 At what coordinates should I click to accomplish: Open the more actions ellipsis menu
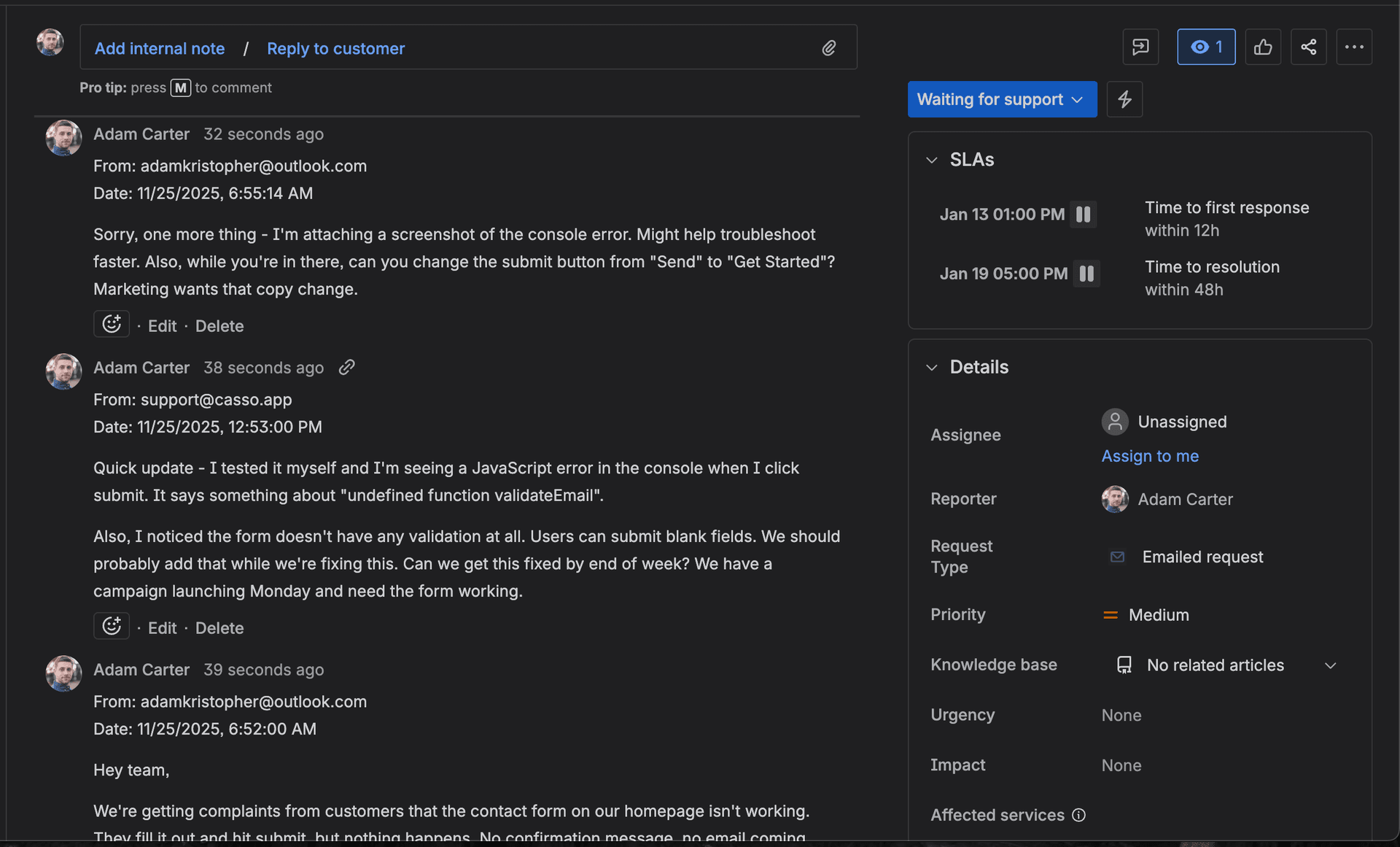click(1354, 47)
